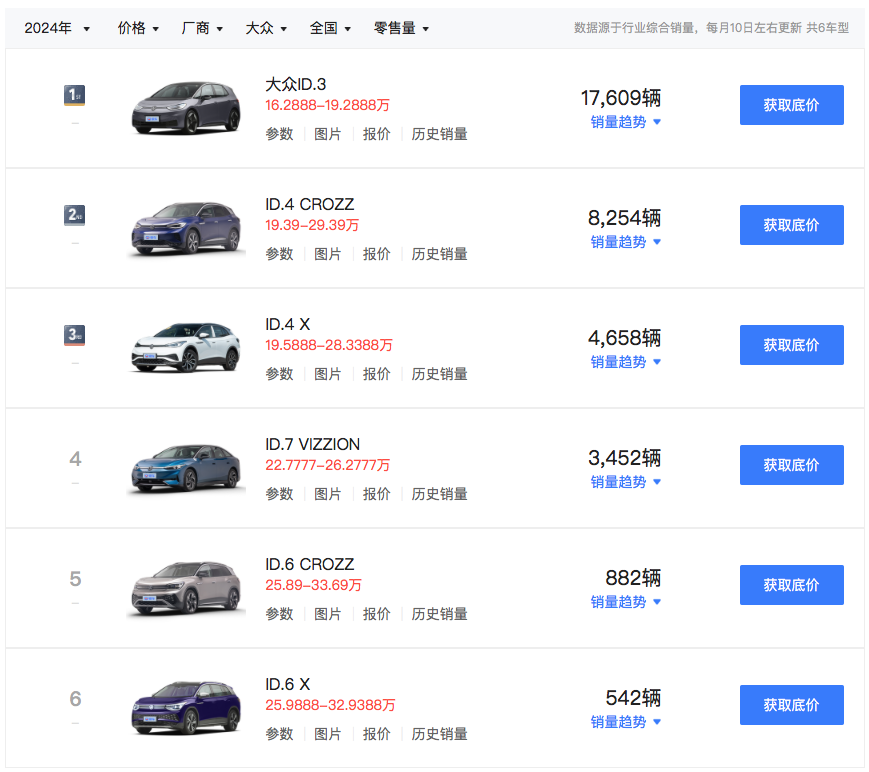Open 历史销量 for 大众ID.3

click(x=439, y=134)
